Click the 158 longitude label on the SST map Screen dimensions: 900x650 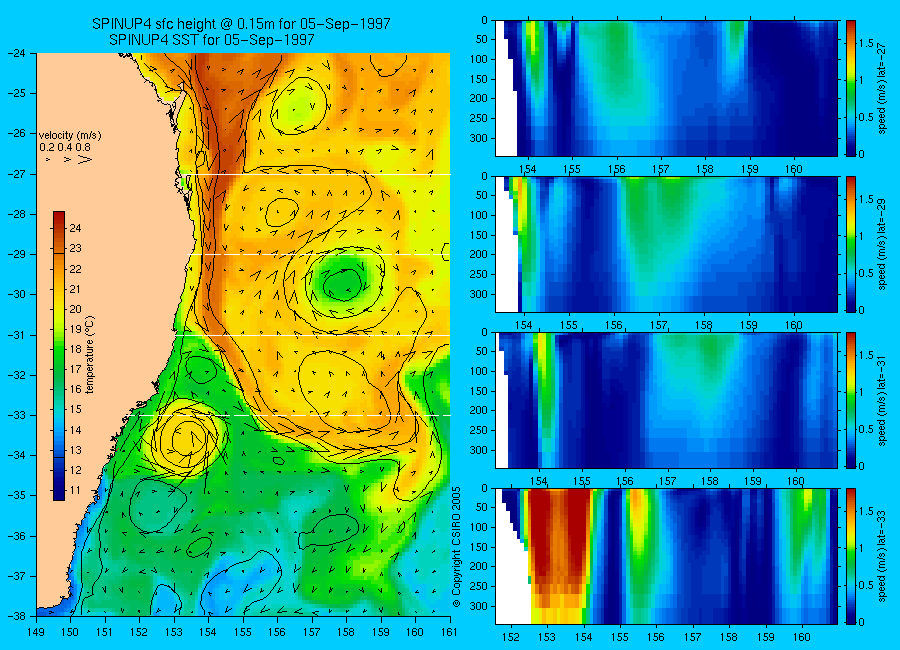[346, 632]
